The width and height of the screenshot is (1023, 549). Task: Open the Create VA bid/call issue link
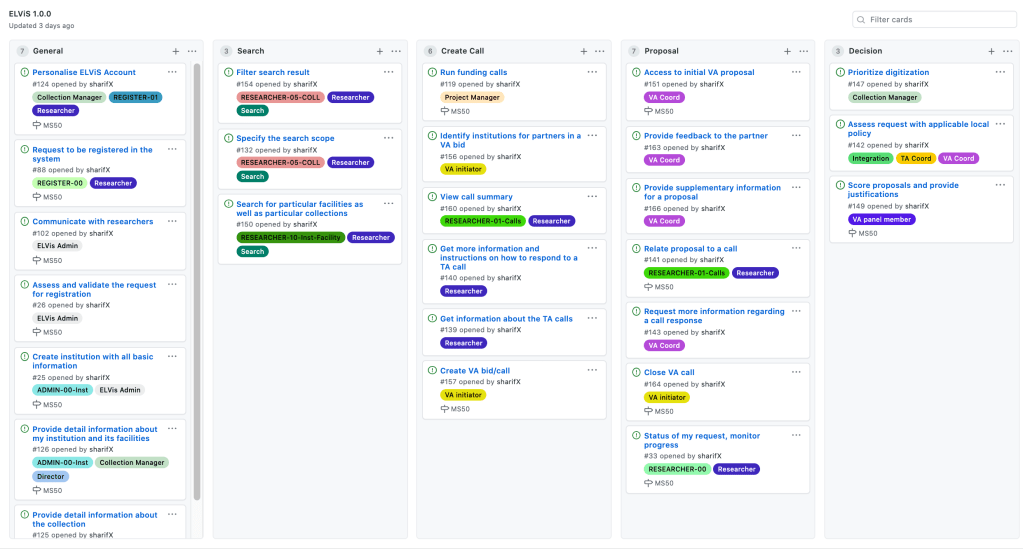pyautogui.click(x=475, y=371)
